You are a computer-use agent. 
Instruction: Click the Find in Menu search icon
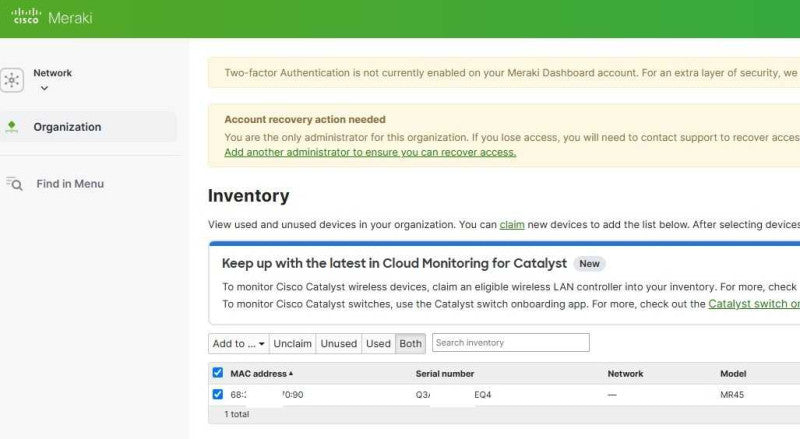[x=14, y=184]
